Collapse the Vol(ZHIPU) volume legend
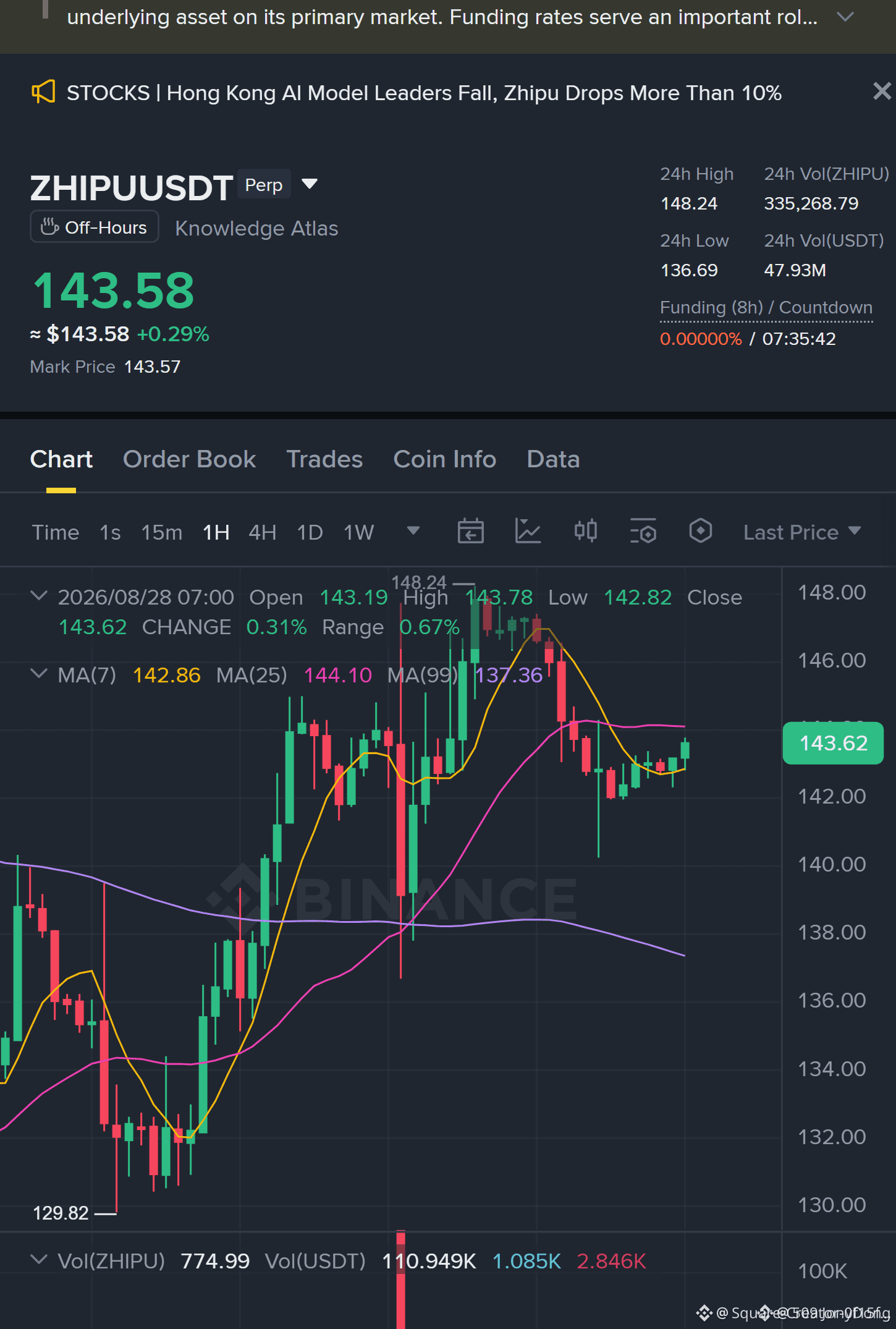The width and height of the screenshot is (896, 1329). [39, 1260]
